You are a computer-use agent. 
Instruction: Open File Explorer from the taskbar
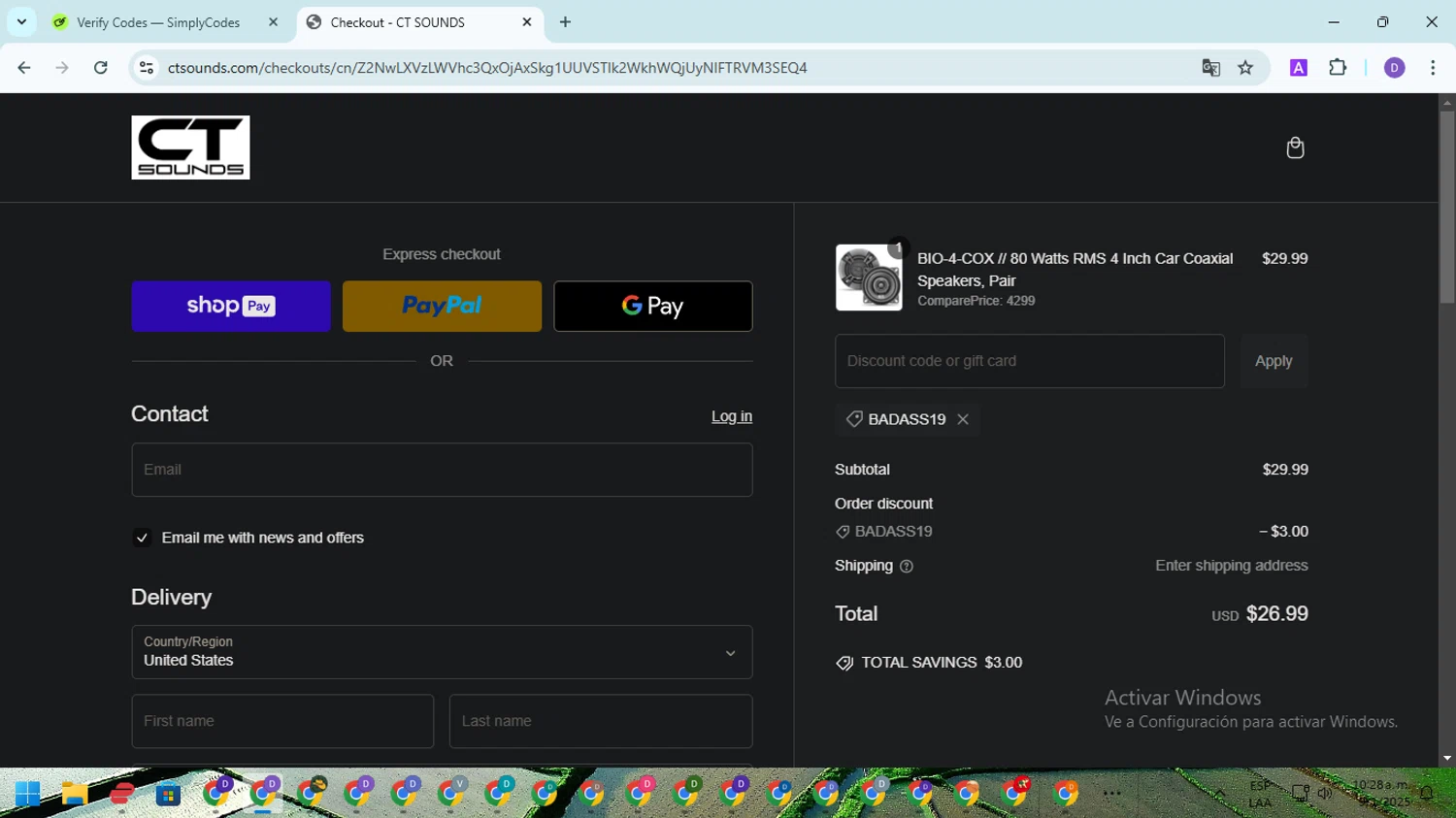click(x=75, y=794)
